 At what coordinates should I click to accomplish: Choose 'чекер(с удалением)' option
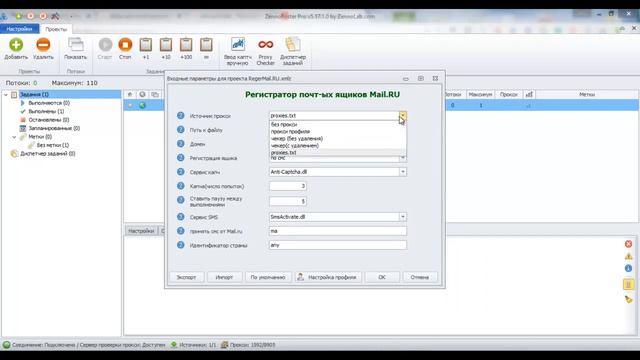click(338, 145)
